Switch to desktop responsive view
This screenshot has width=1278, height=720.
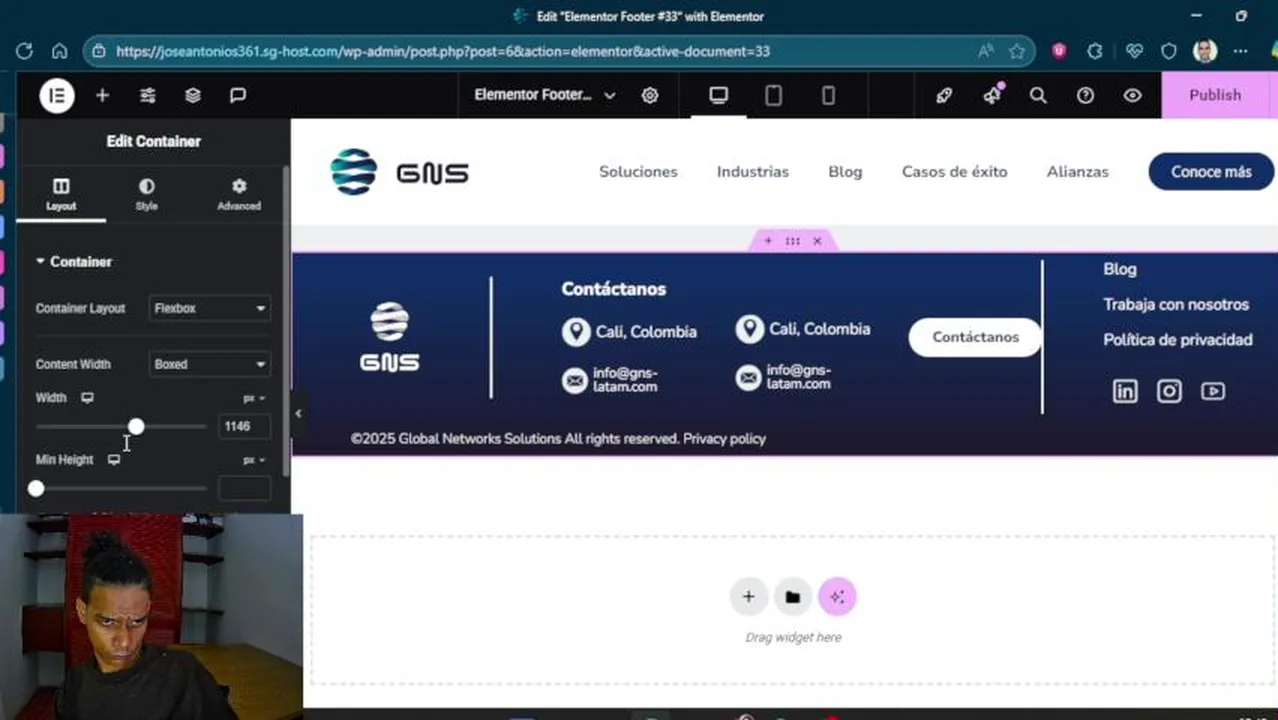(x=718, y=95)
